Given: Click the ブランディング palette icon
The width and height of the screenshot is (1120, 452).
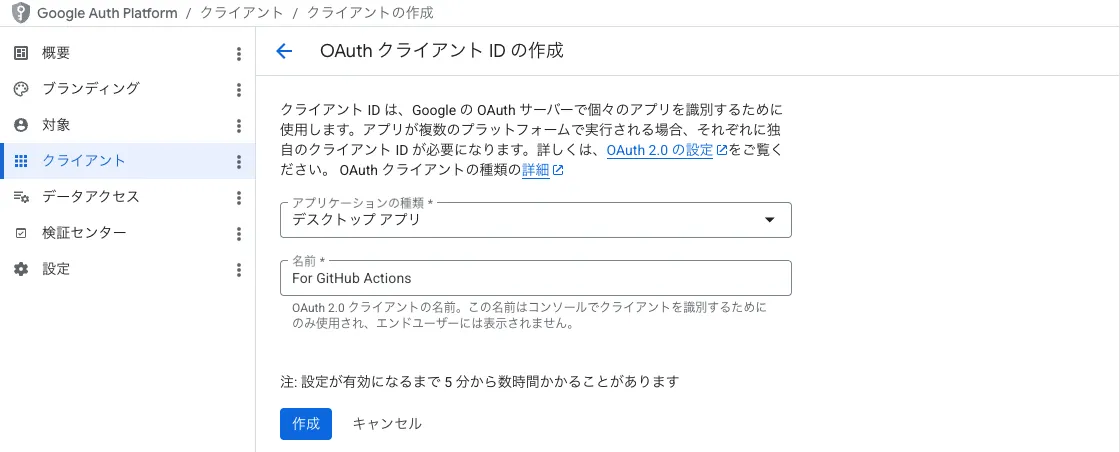Looking at the screenshot, I should pyautogui.click(x=21, y=89).
